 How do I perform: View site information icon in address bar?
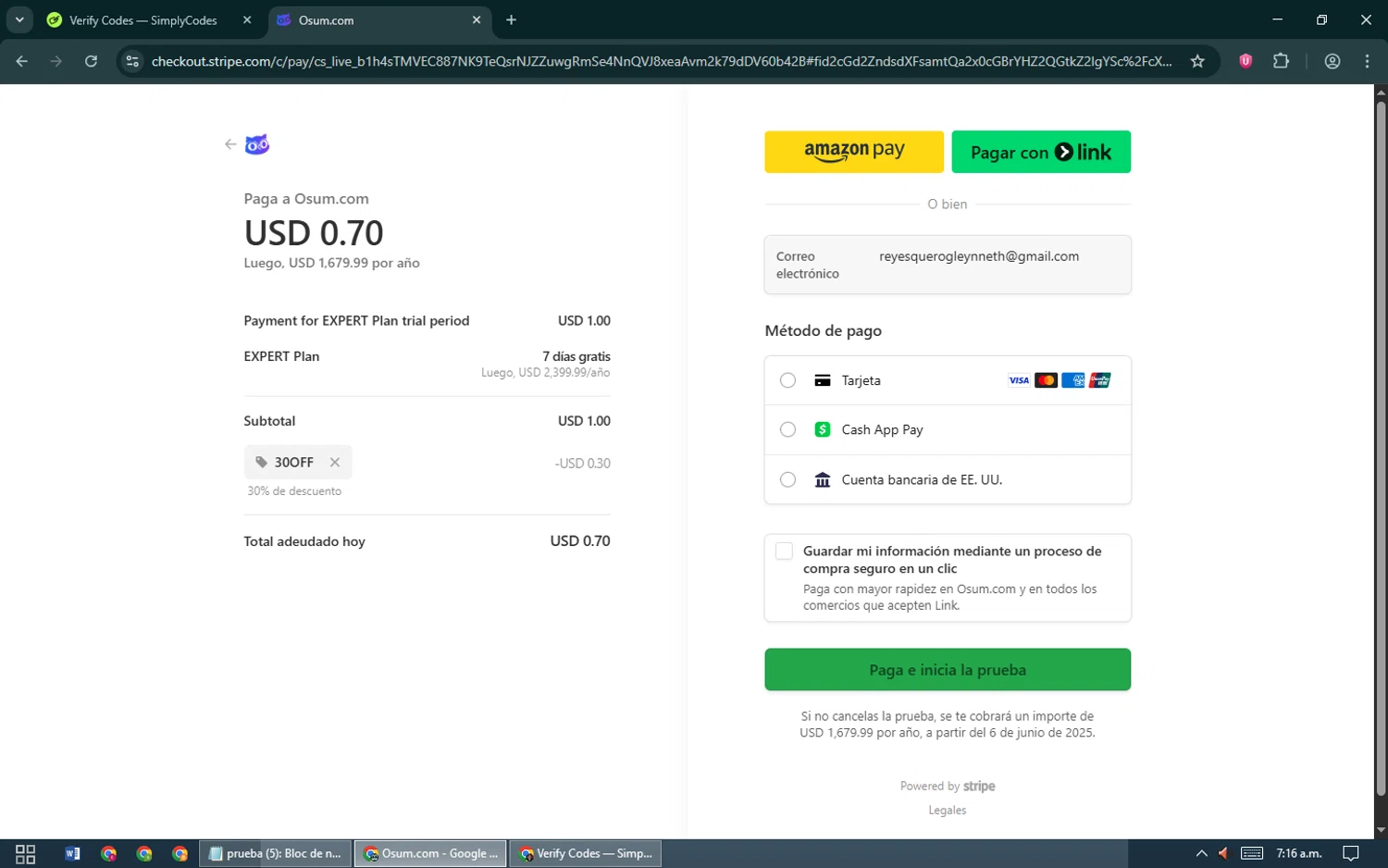point(132,61)
